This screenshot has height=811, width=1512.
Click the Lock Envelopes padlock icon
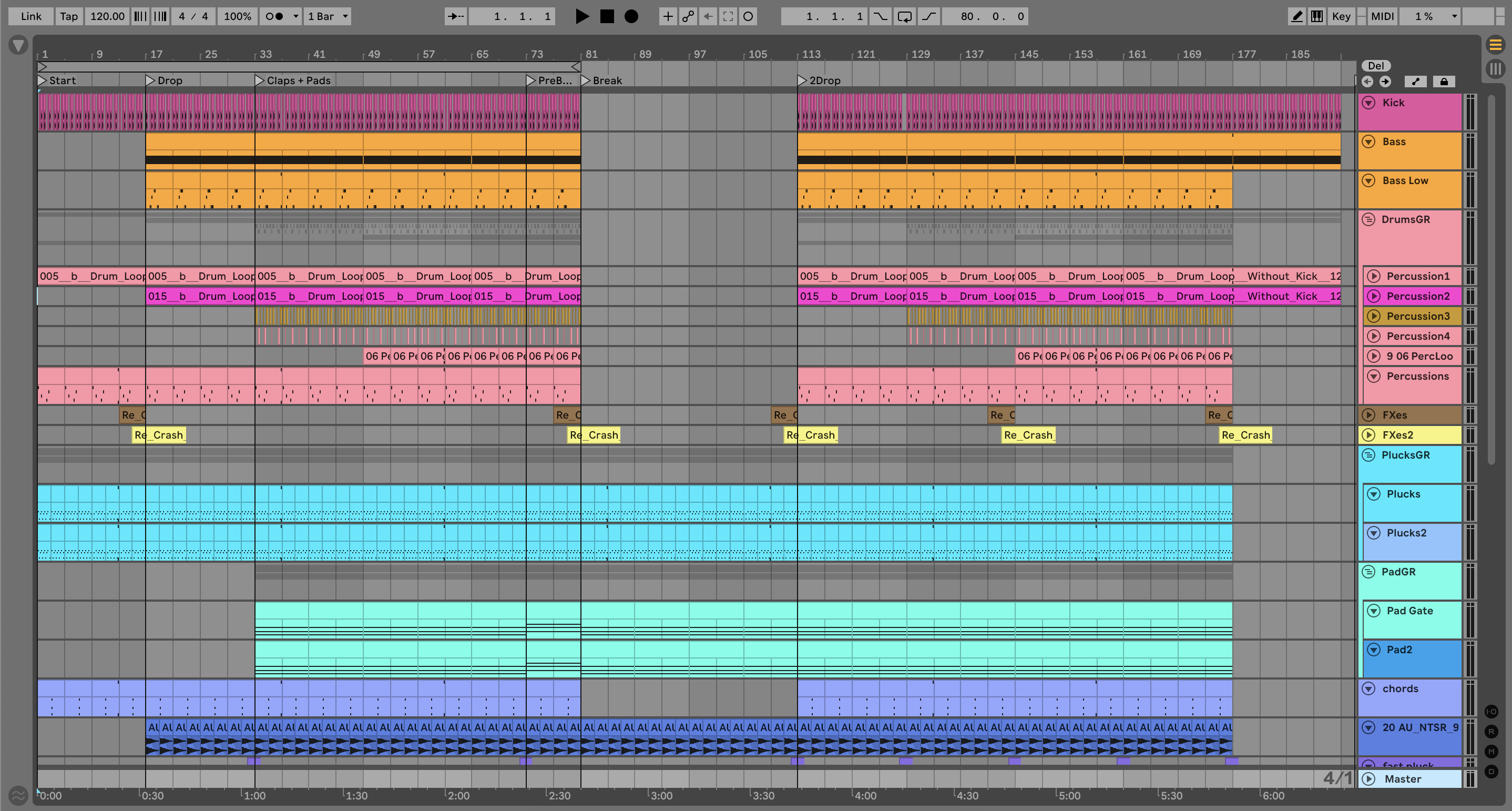tap(1444, 82)
